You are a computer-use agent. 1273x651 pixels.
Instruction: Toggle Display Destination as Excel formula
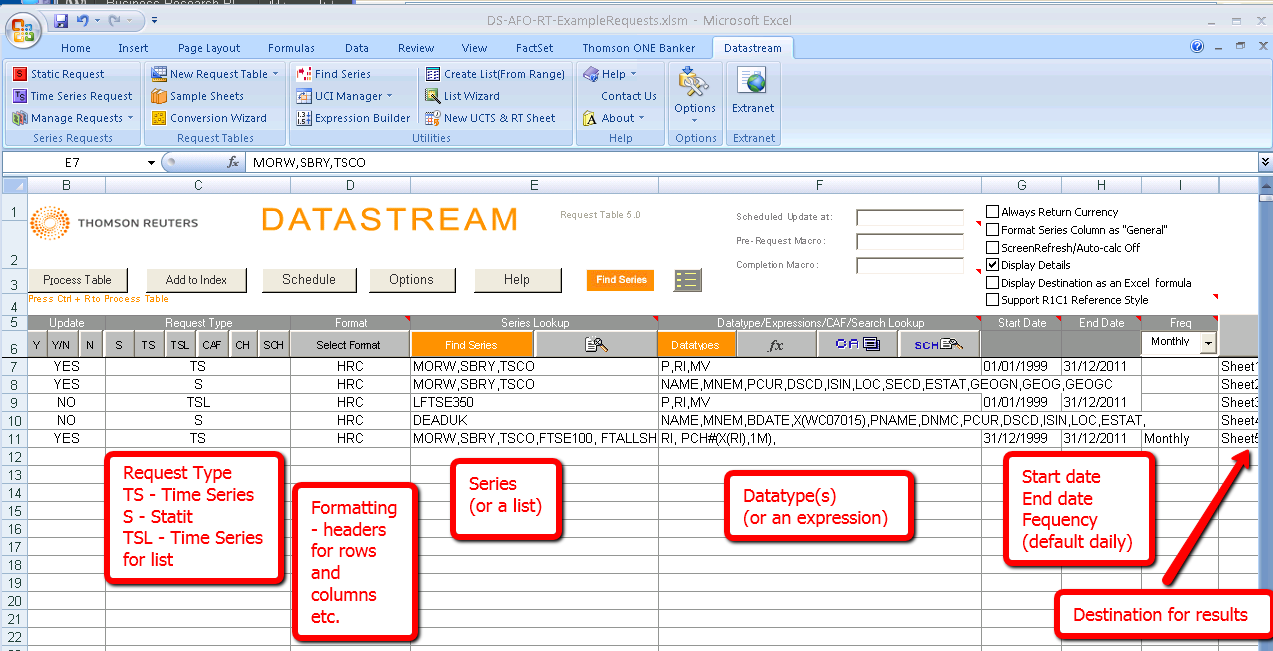(993, 283)
